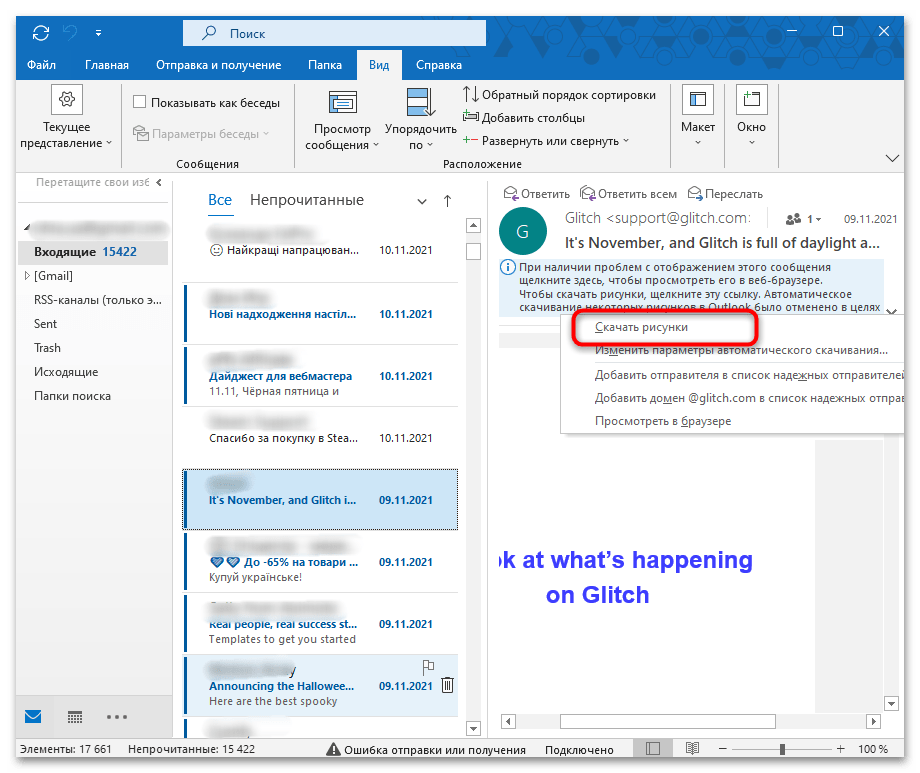This screenshot has height=773, width=920.
Task: Click the Текущее представление gear icon
Action: tap(67, 99)
